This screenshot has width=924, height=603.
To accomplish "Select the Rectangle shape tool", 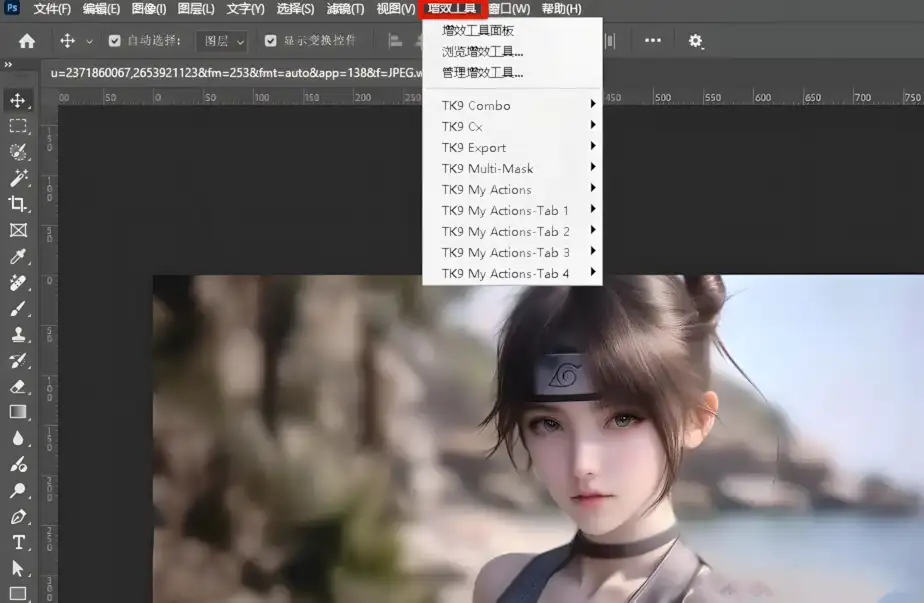I will (18, 593).
